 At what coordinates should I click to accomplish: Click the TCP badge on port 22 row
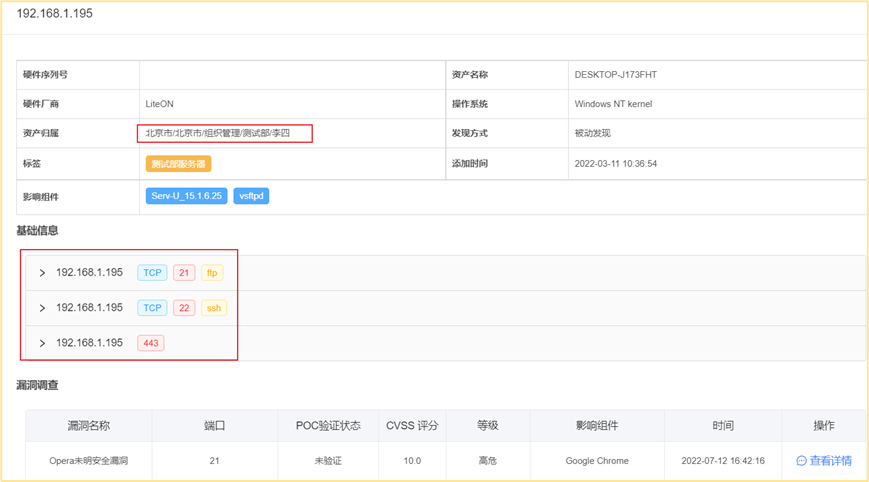coord(152,308)
